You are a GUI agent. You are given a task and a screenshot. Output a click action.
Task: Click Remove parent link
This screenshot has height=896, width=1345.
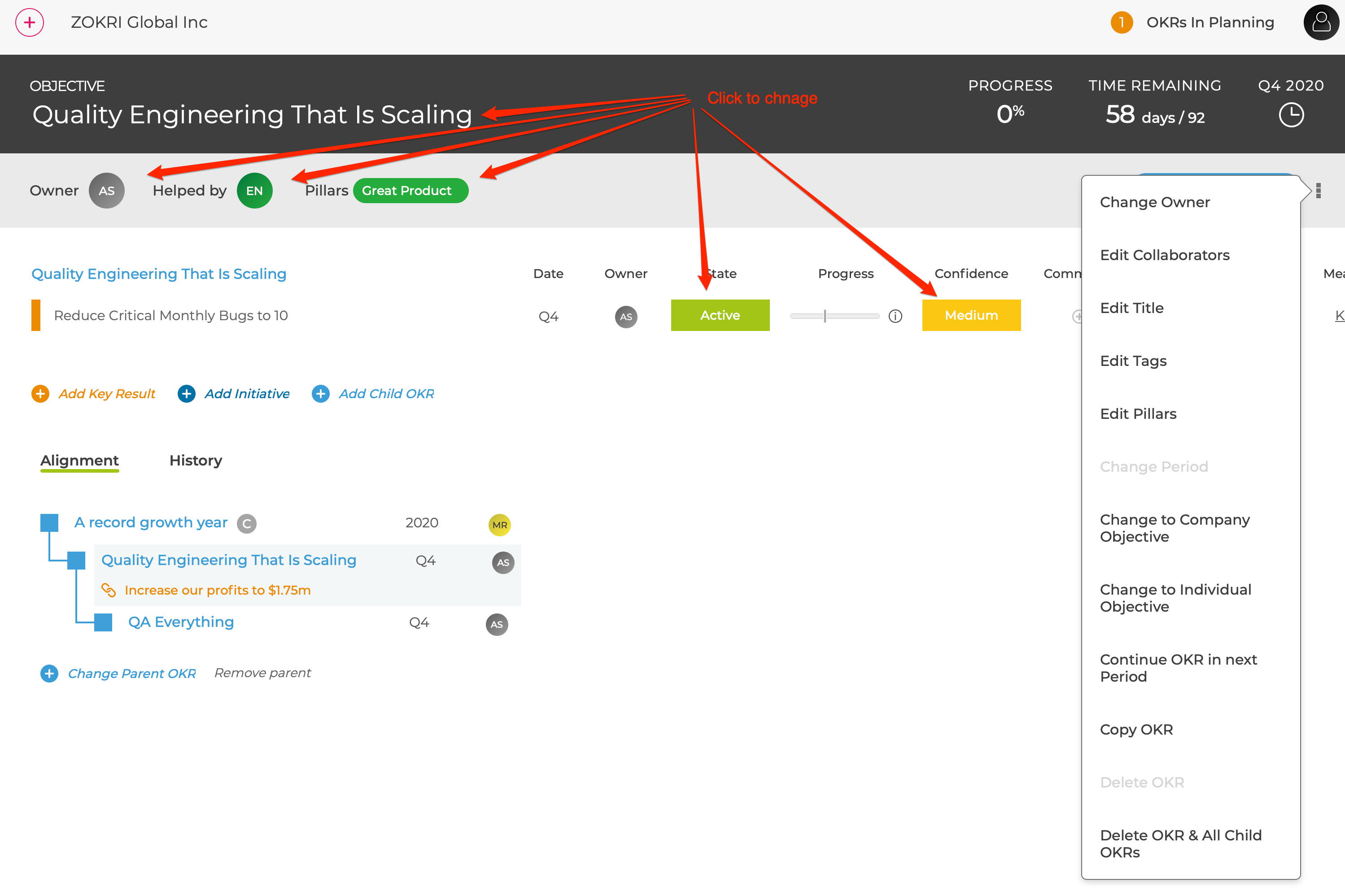coord(262,673)
